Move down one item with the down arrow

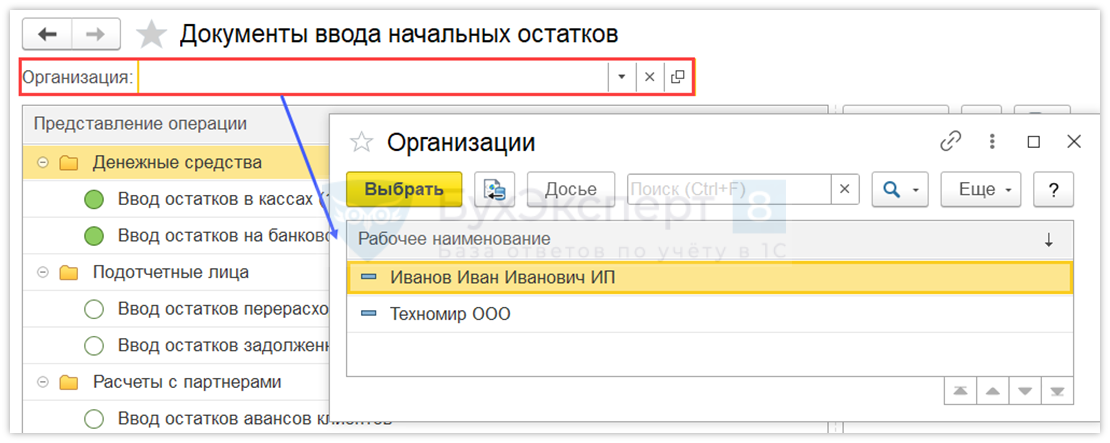[x=1025, y=391]
